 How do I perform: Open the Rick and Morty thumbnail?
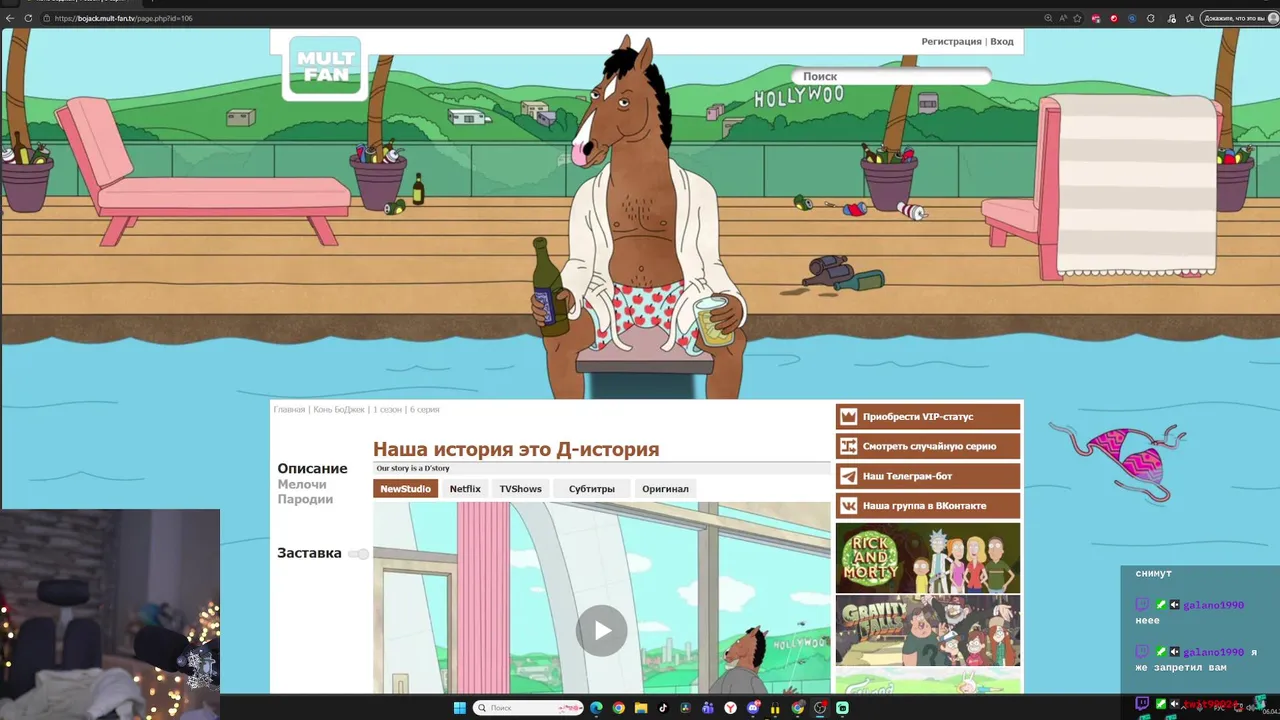[x=928, y=558]
